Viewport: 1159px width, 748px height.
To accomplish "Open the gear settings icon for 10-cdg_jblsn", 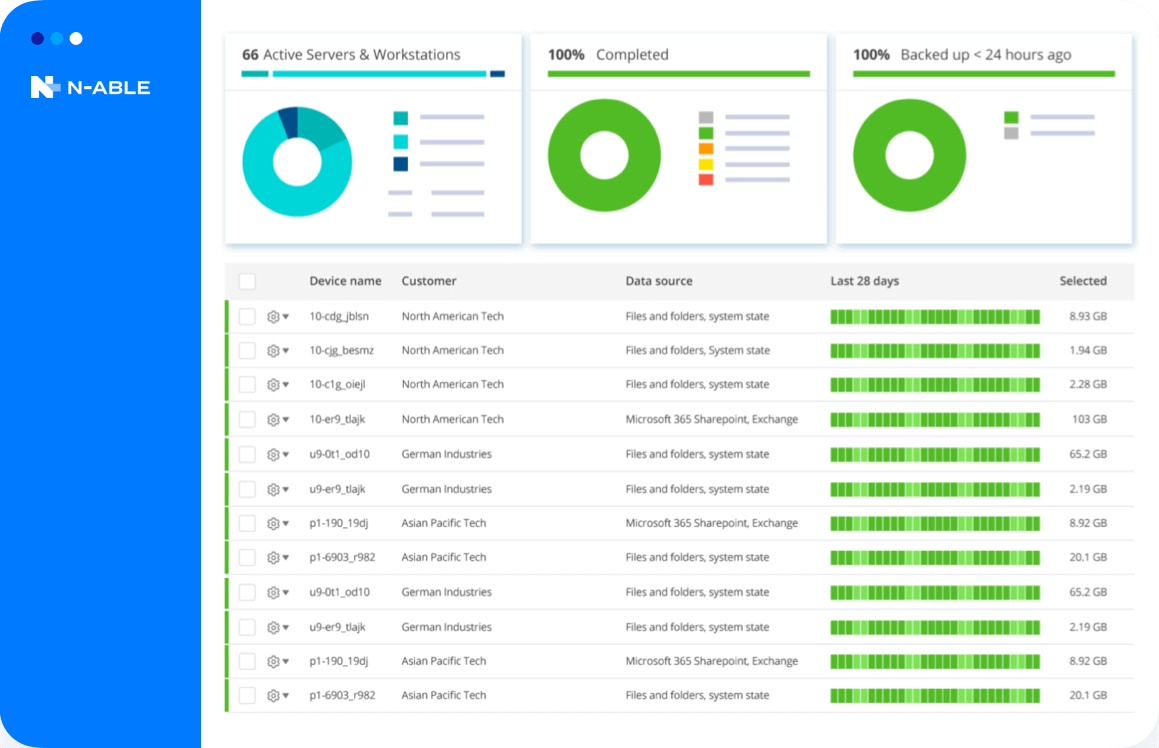I will point(273,317).
